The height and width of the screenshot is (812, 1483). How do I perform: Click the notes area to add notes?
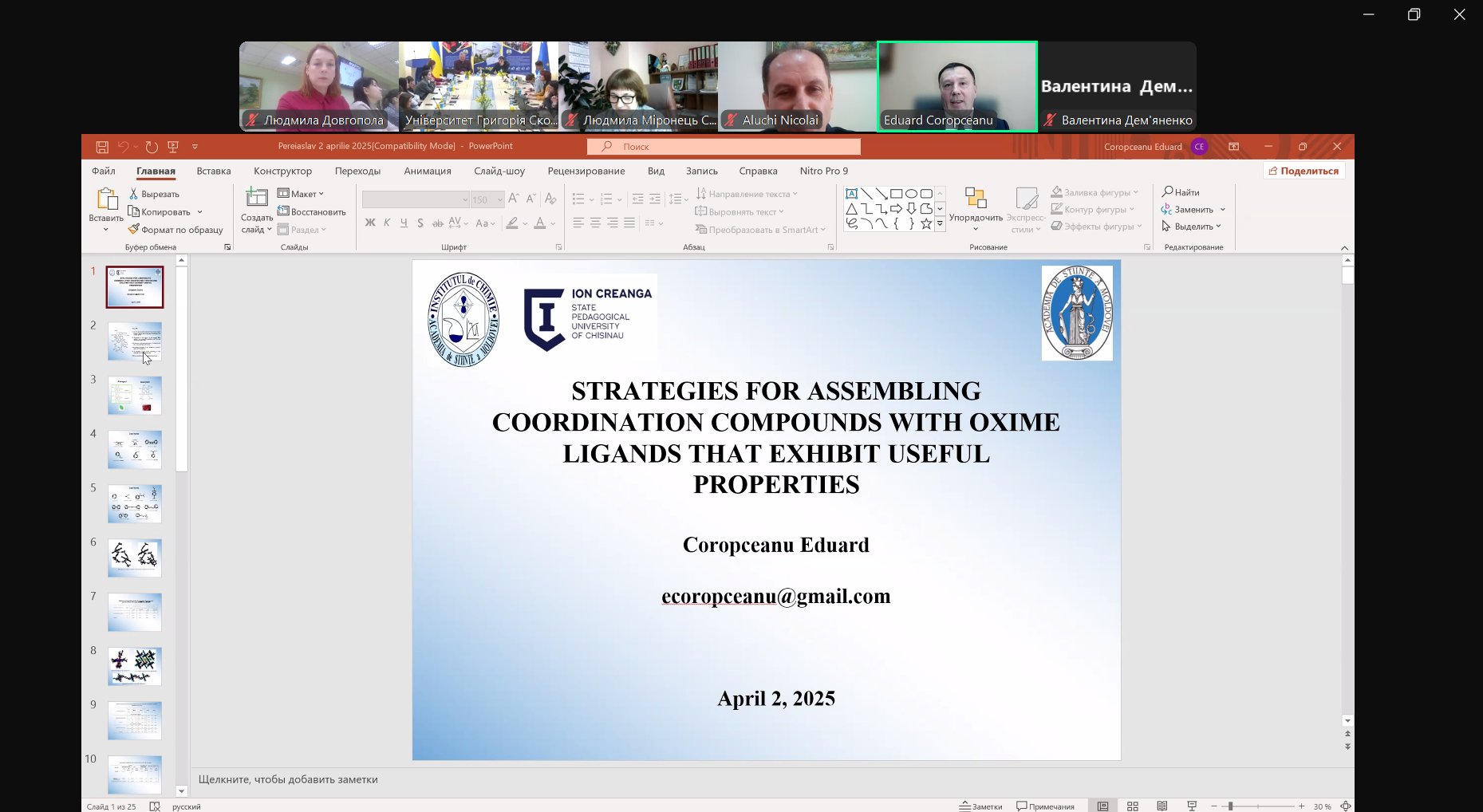[x=766, y=779]
